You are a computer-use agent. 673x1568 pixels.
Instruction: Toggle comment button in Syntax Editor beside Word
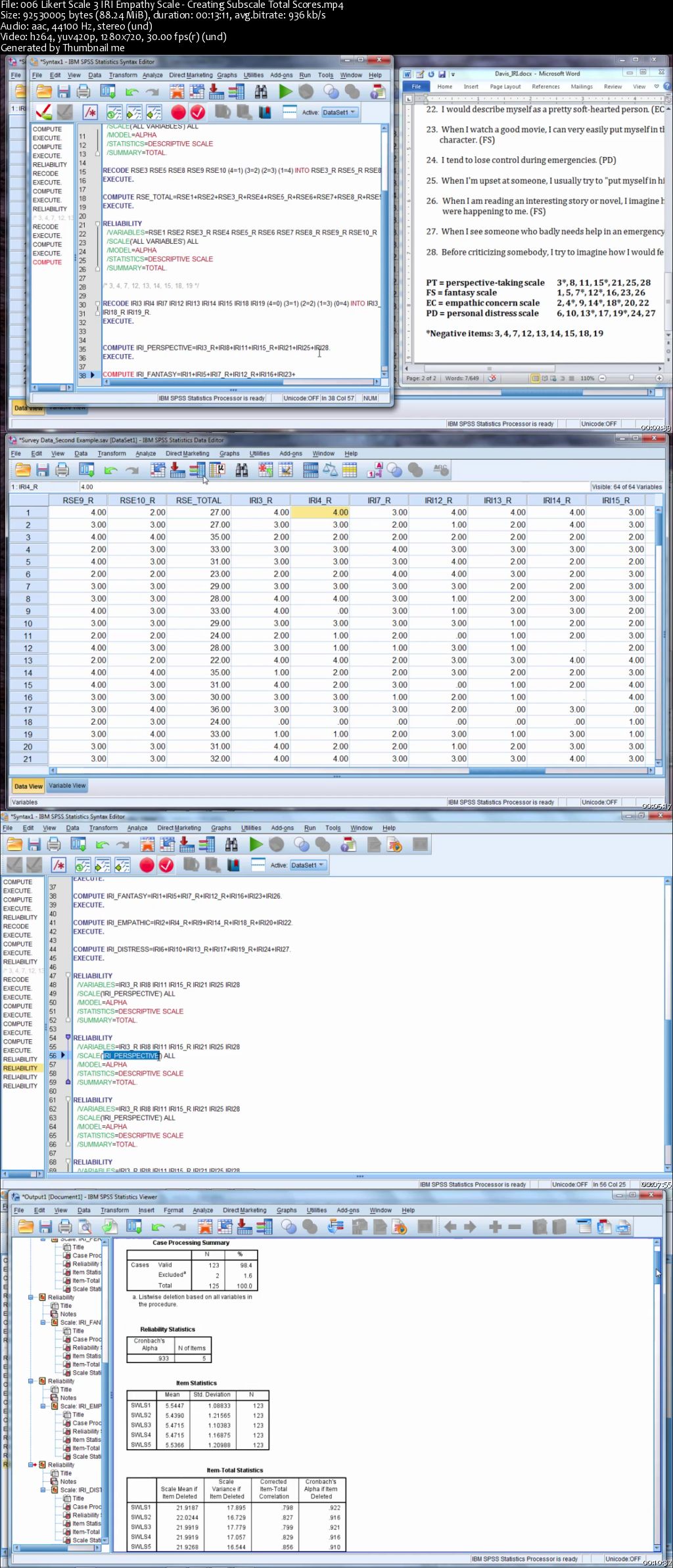(90, 112)
